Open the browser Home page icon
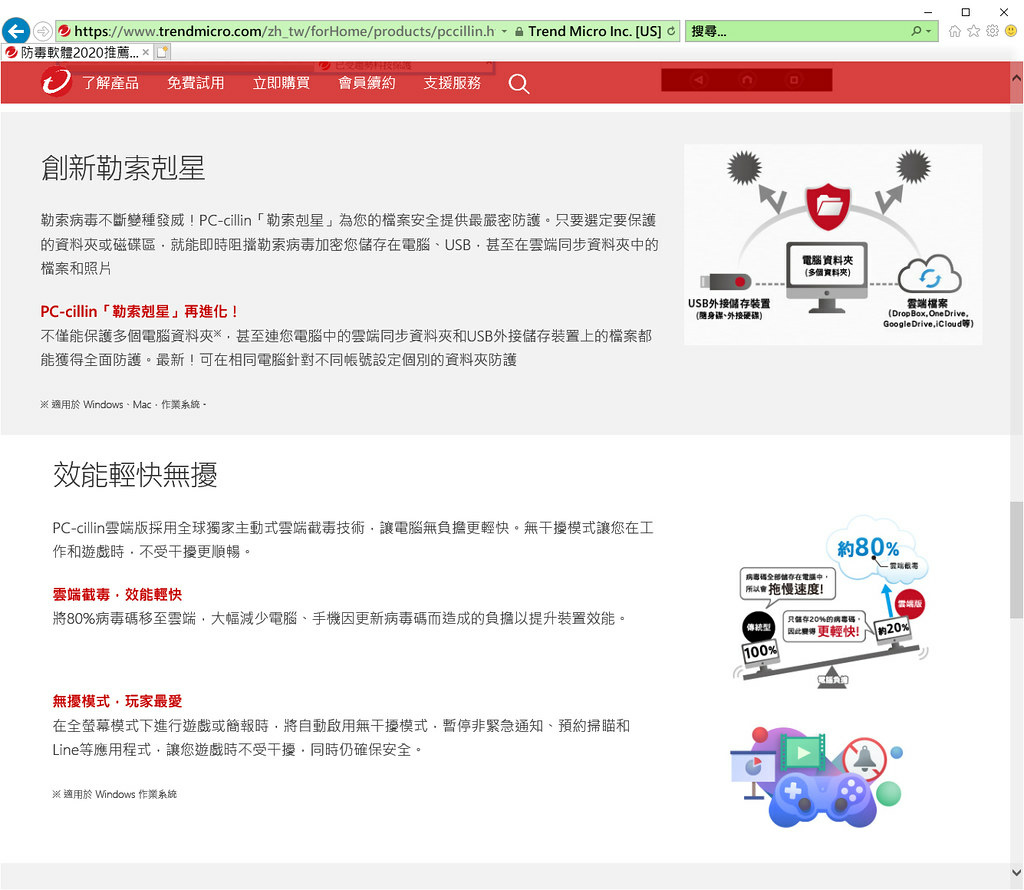 tap(955, 31)
